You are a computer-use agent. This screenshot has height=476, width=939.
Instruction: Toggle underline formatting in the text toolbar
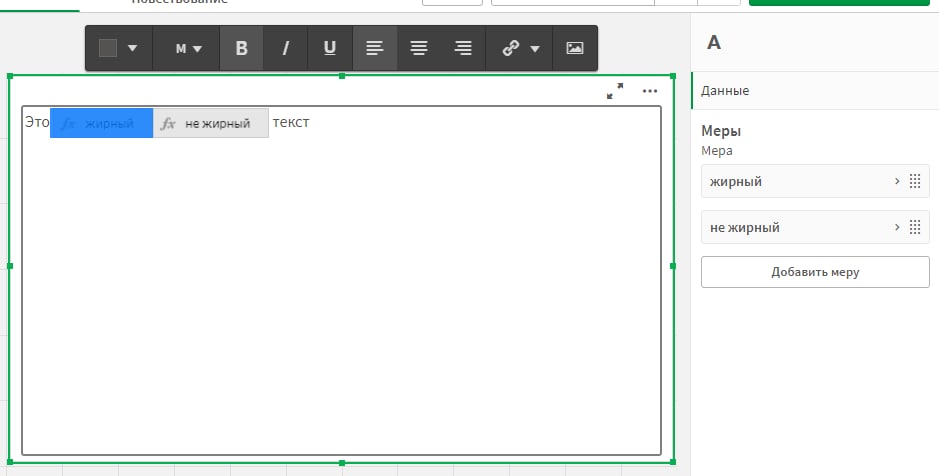(x=329, y=48)
